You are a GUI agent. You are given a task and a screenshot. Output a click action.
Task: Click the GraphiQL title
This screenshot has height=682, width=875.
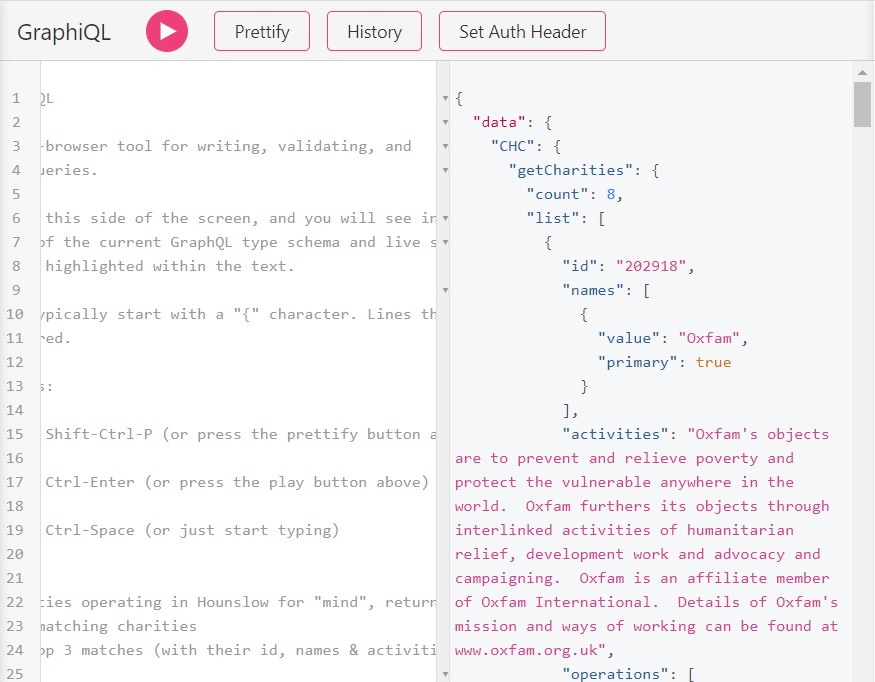tap(64, 32)
